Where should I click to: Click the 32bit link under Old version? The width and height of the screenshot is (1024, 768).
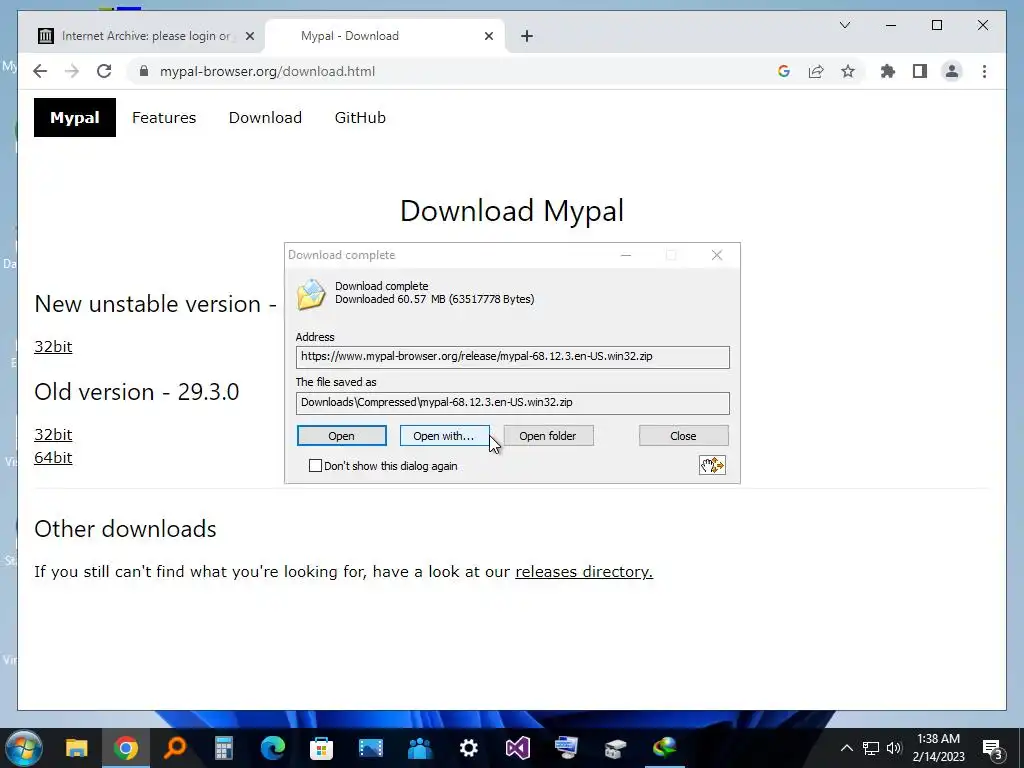53,435
